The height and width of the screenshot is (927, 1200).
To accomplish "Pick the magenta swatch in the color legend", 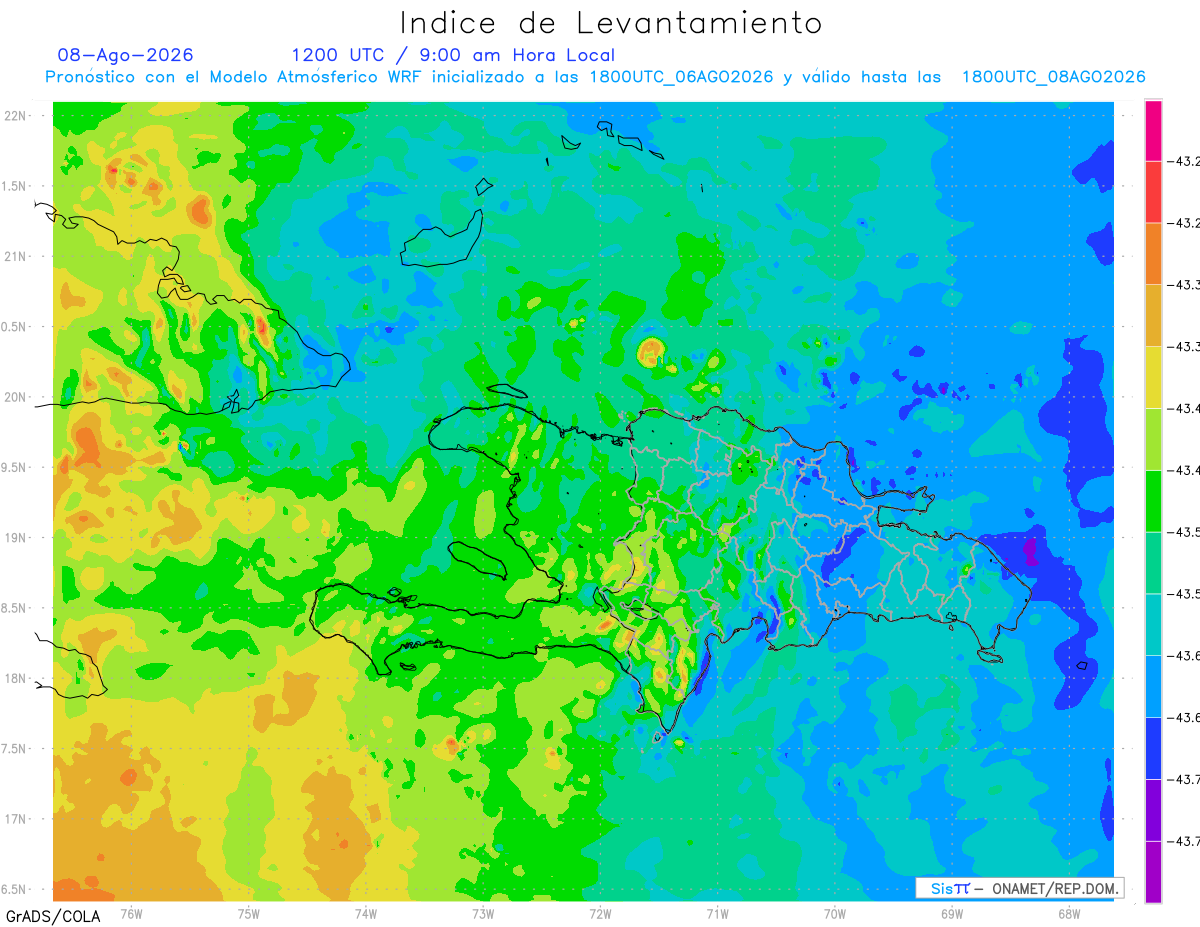I will pos(1153,130).
